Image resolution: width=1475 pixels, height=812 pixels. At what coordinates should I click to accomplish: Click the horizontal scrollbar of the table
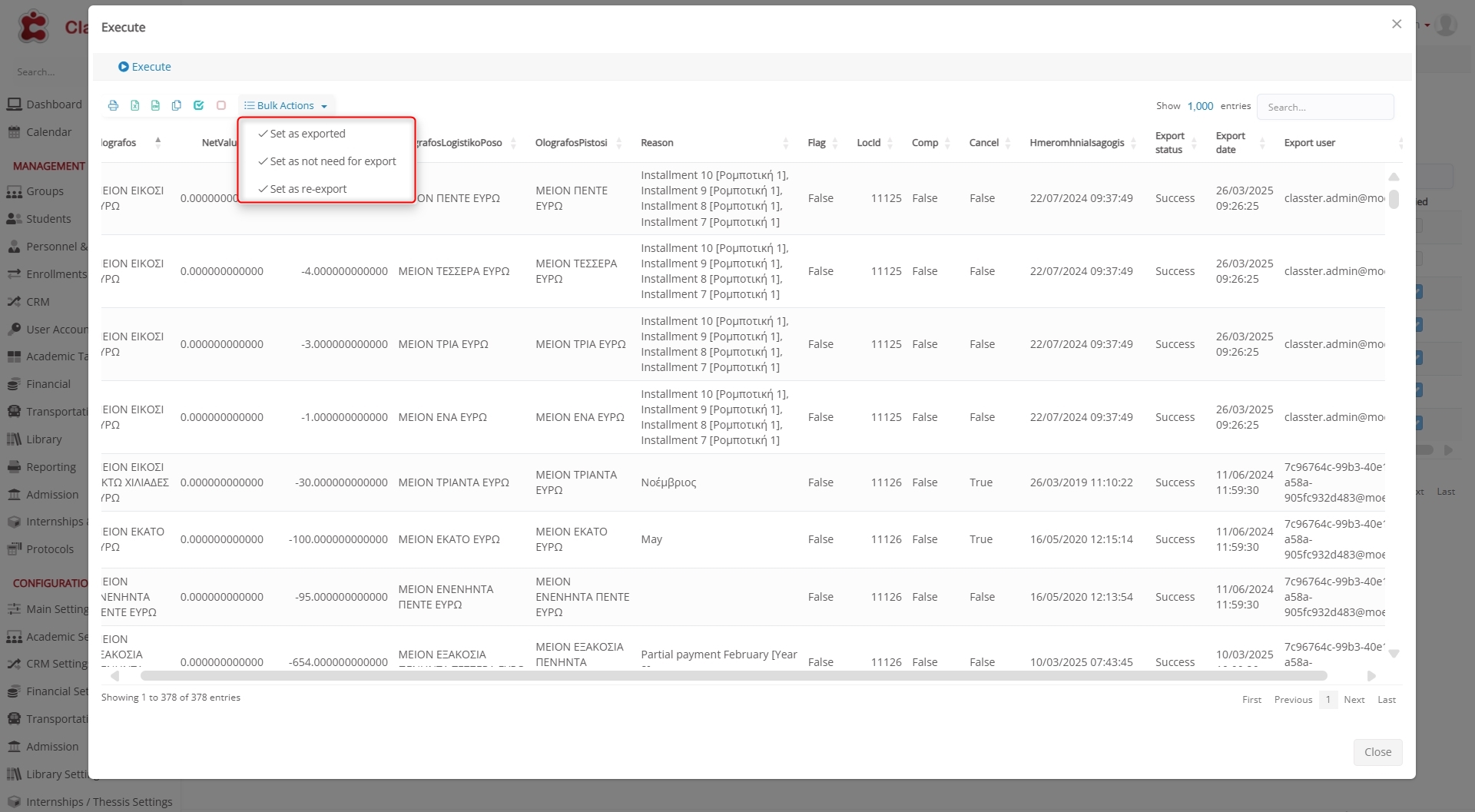point(734,676)
